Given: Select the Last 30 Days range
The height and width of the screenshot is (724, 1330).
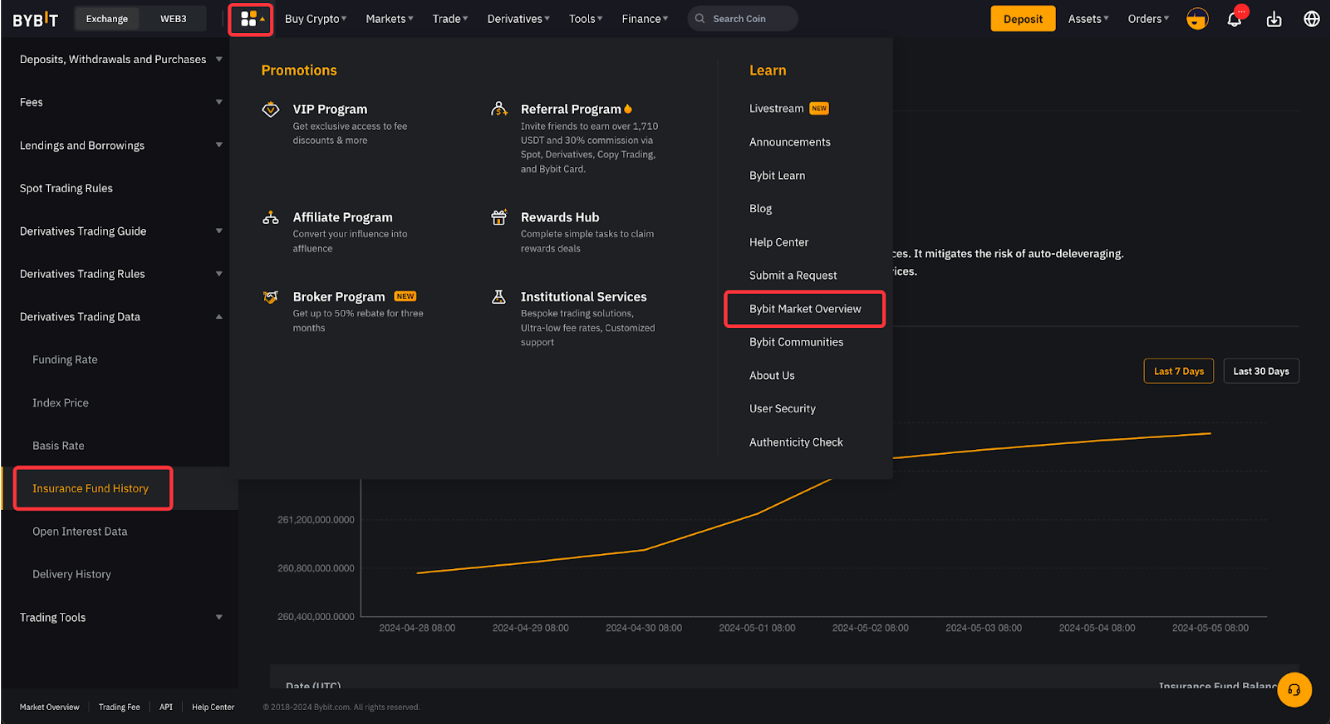Looking at the screenshot, I should (1260, 371).
